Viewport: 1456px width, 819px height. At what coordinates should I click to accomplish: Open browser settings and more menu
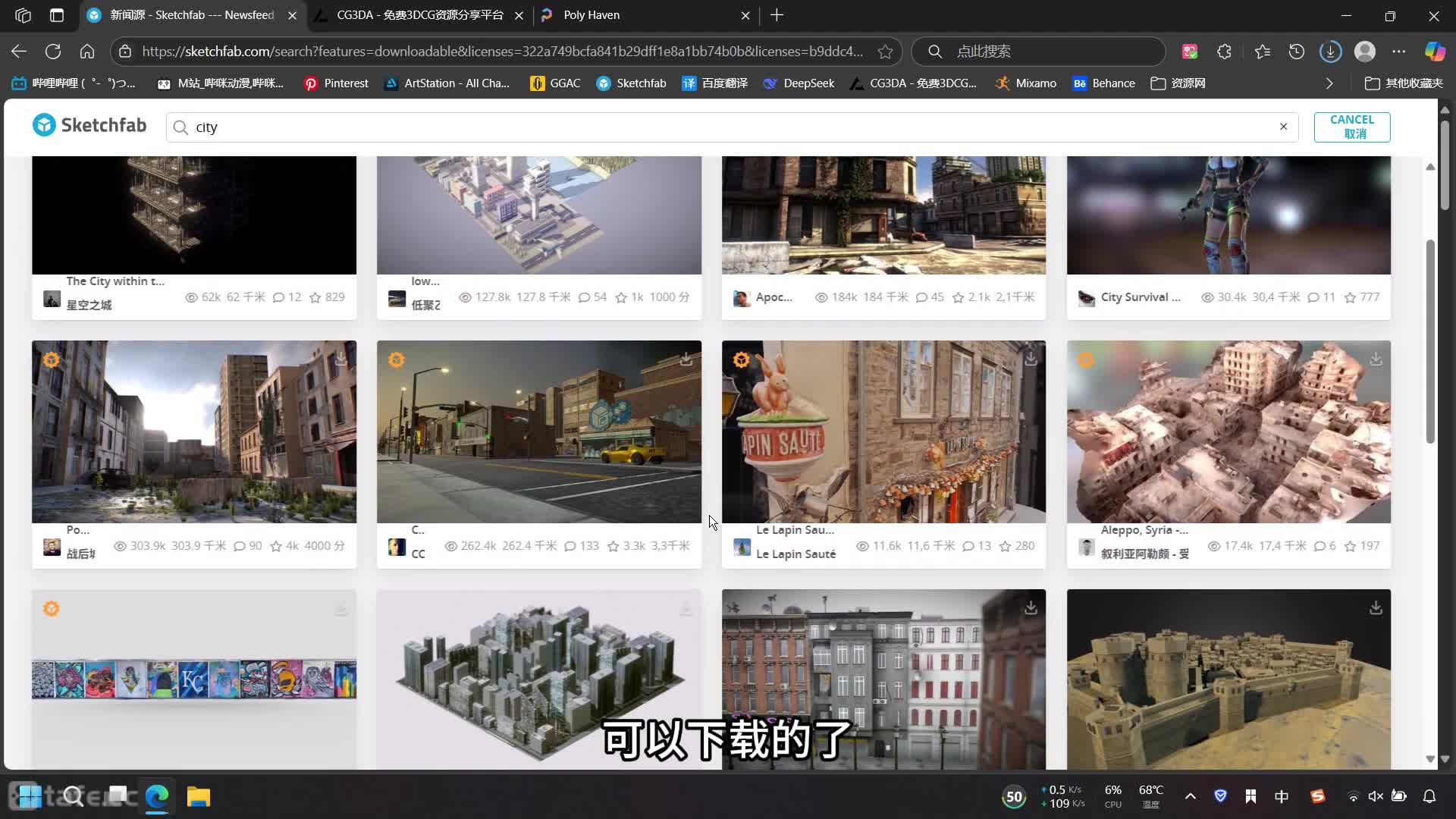[1399, 52]
